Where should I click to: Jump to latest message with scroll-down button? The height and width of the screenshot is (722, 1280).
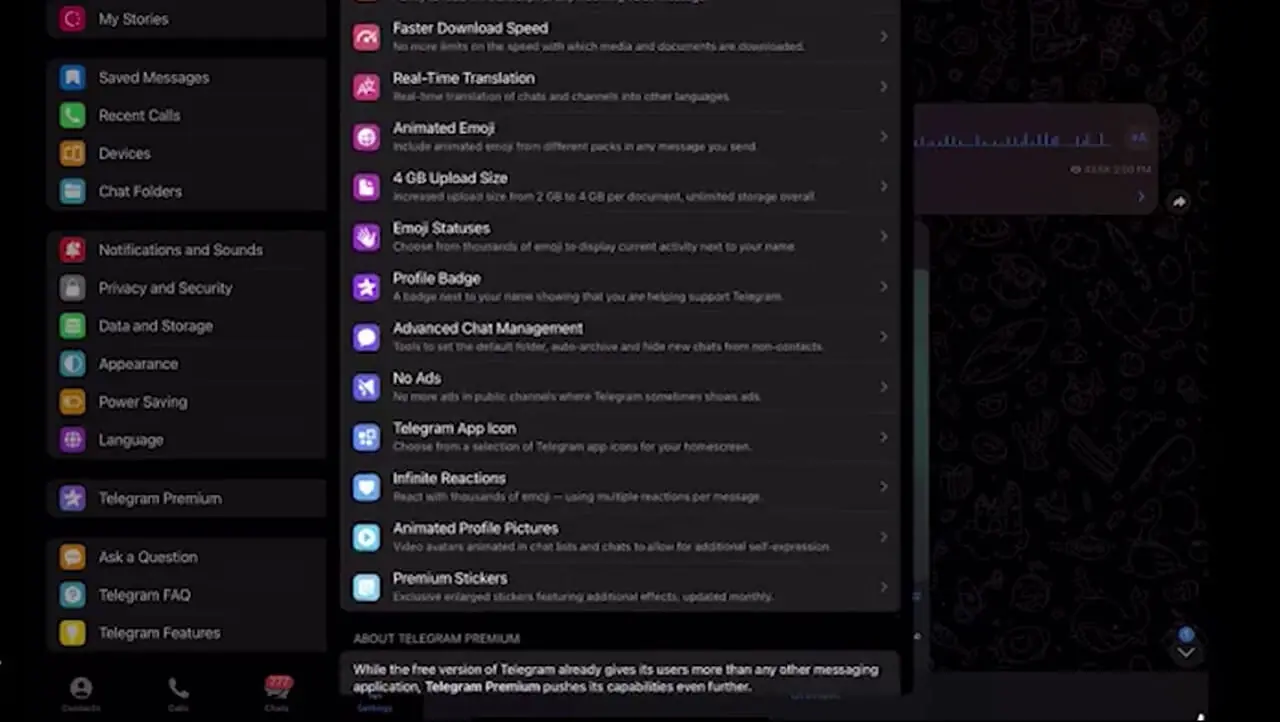1185,651
